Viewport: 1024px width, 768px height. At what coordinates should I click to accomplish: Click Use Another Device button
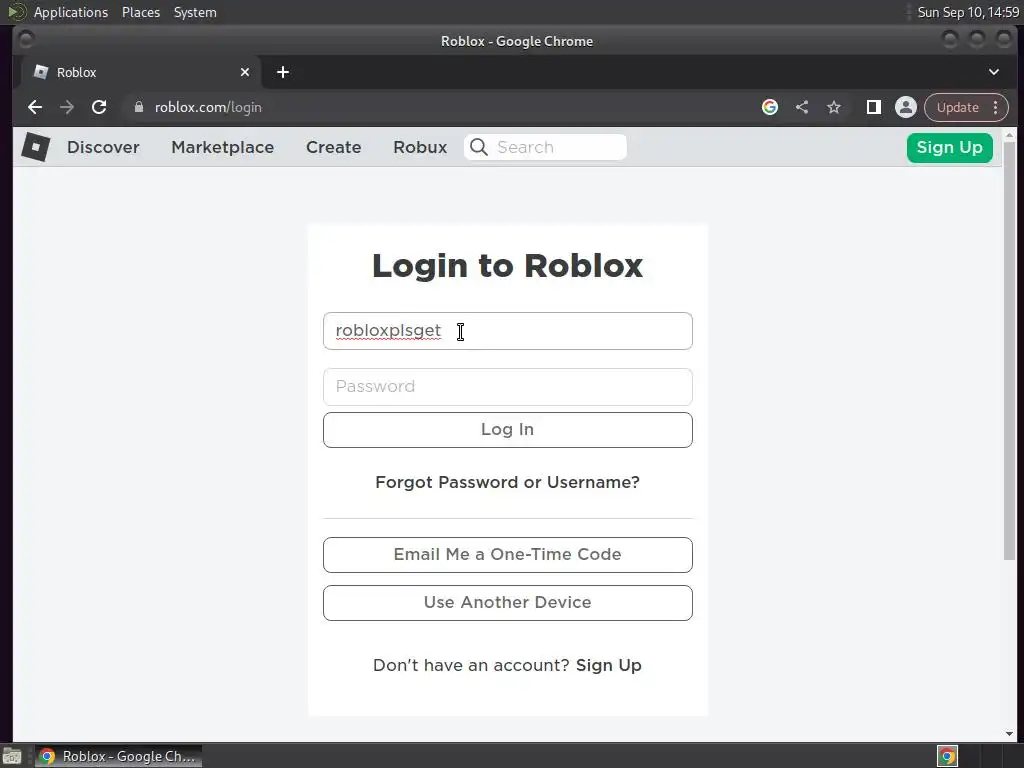coord(507,602)
